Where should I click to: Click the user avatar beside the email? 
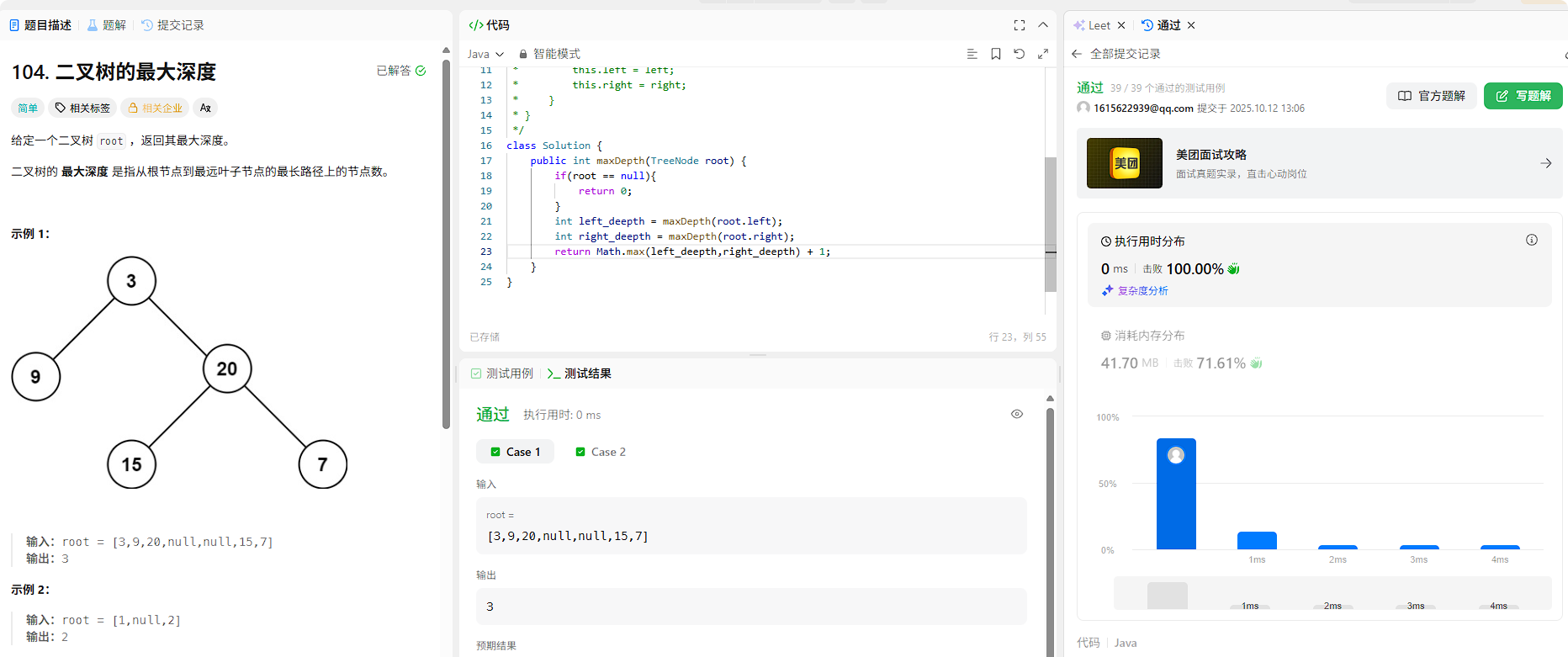click(x=1083, y=108)
